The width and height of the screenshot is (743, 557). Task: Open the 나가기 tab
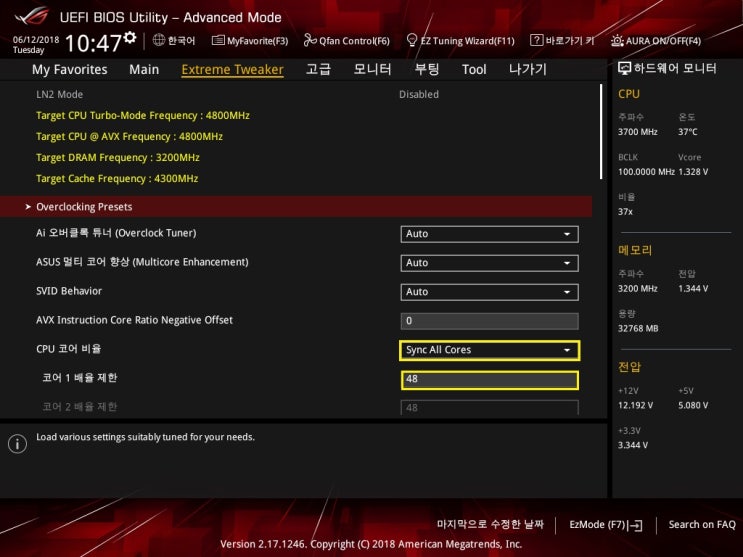click(527, 69)
